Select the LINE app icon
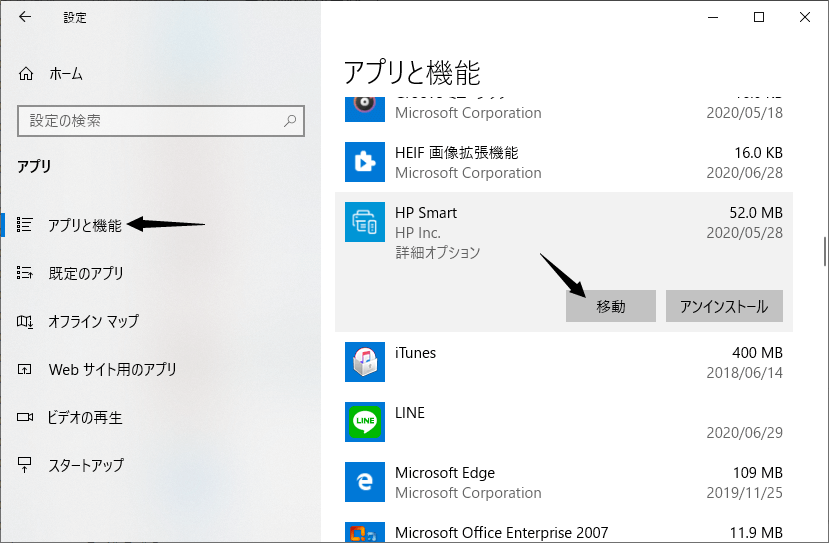Screen dimensions: 829x543 tap(365, 422)
